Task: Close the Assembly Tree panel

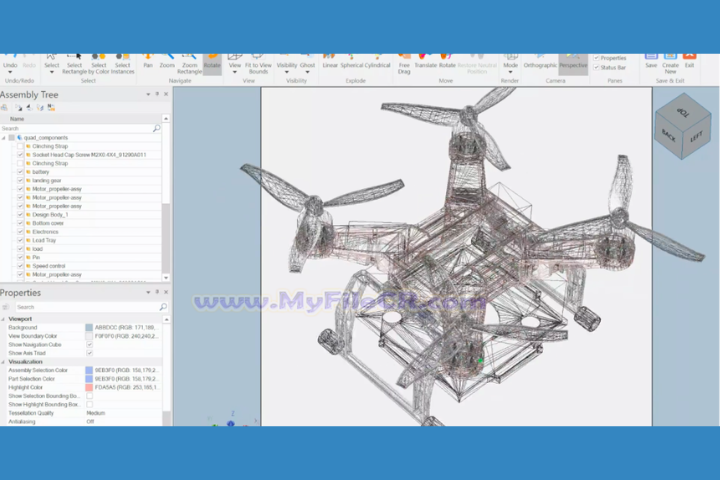Action: pyautogui.click(x=166, y=94)
